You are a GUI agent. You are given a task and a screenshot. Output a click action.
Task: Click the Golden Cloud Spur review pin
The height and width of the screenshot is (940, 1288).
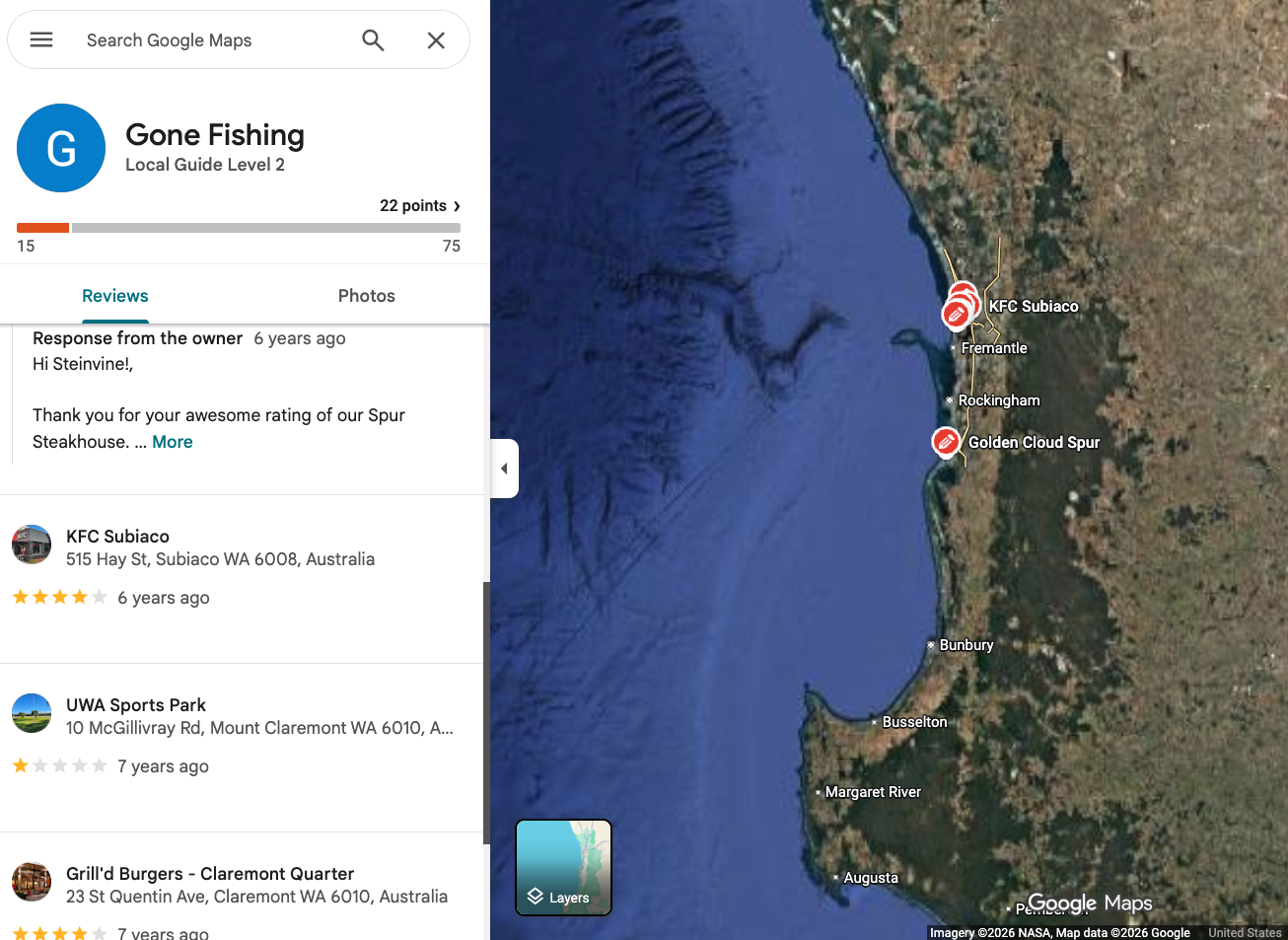click(946, 441)
